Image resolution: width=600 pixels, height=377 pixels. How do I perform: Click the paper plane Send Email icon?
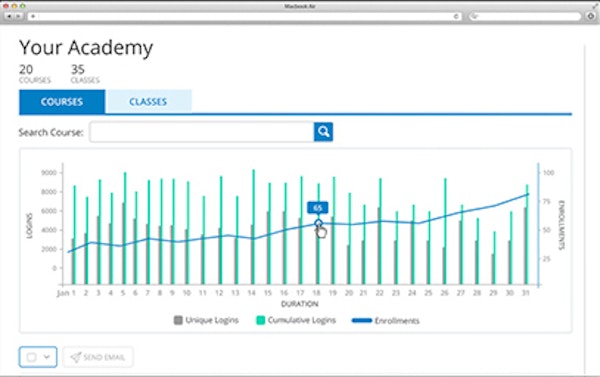75,357
